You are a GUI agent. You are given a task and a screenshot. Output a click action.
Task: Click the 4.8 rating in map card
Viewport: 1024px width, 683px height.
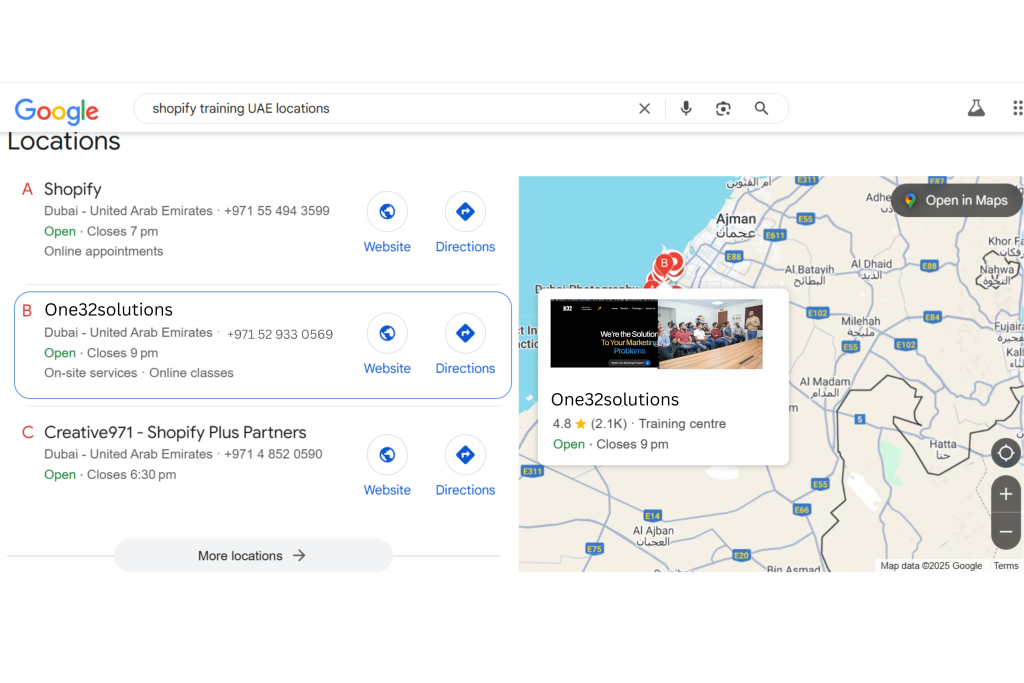point(562,424)
